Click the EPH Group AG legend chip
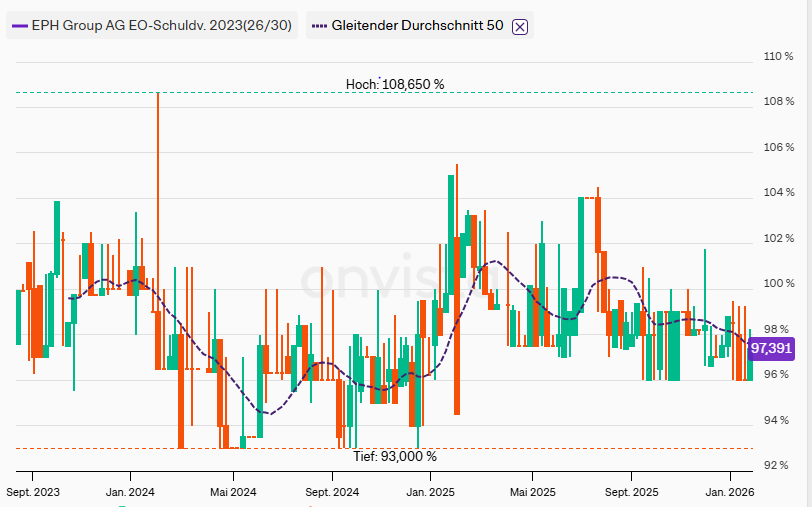 coord(152,26)
